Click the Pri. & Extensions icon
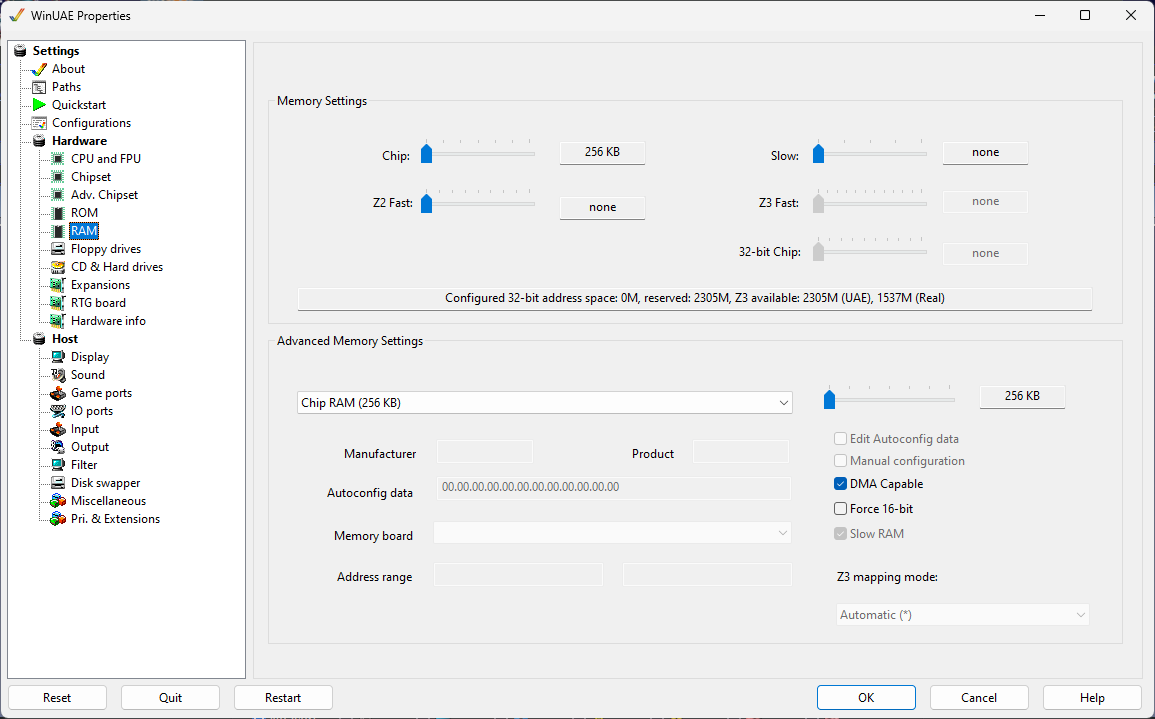The height and width of the screenshot is (719, 1155). [x=57, y=519]
